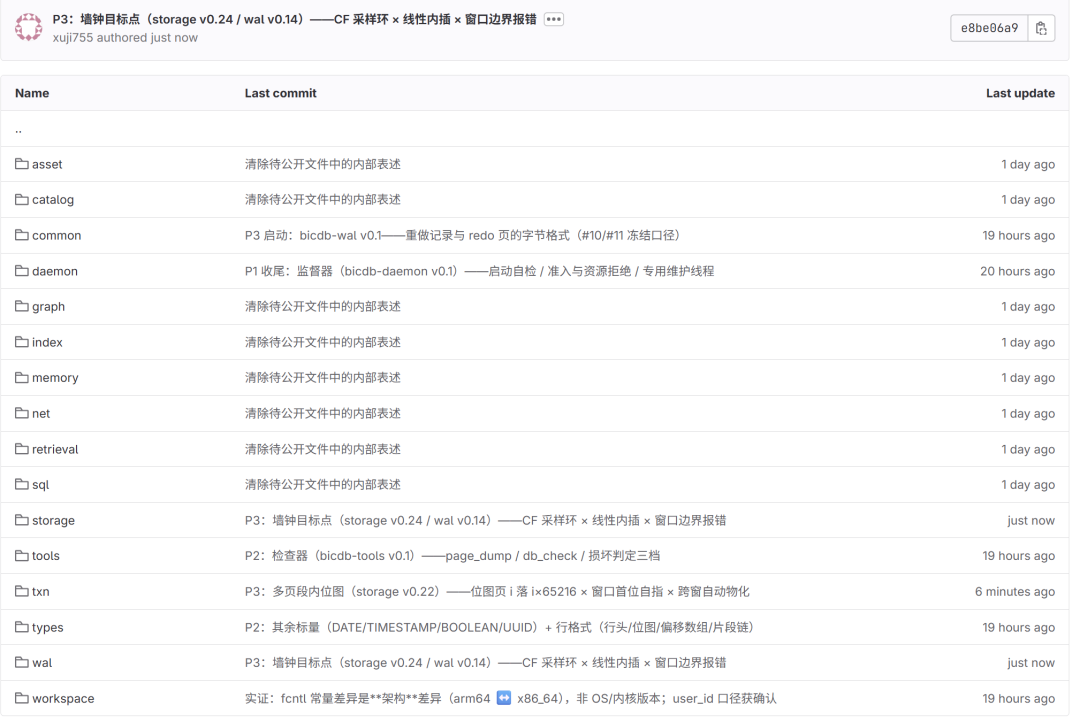Open the txn directory name
The height and width of the screenshot is (722, 1080).
point(41,592)
